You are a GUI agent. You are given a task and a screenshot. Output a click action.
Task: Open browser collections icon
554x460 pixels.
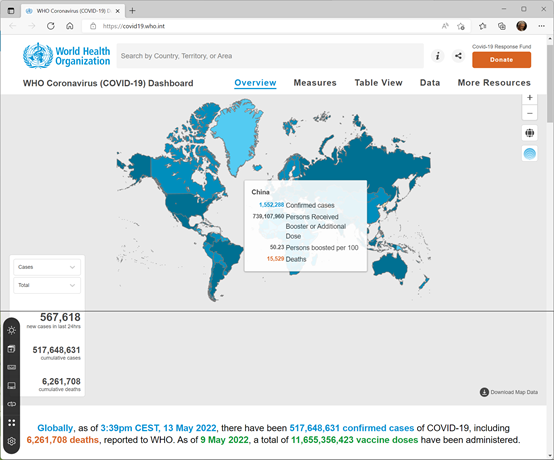[502, 26]
